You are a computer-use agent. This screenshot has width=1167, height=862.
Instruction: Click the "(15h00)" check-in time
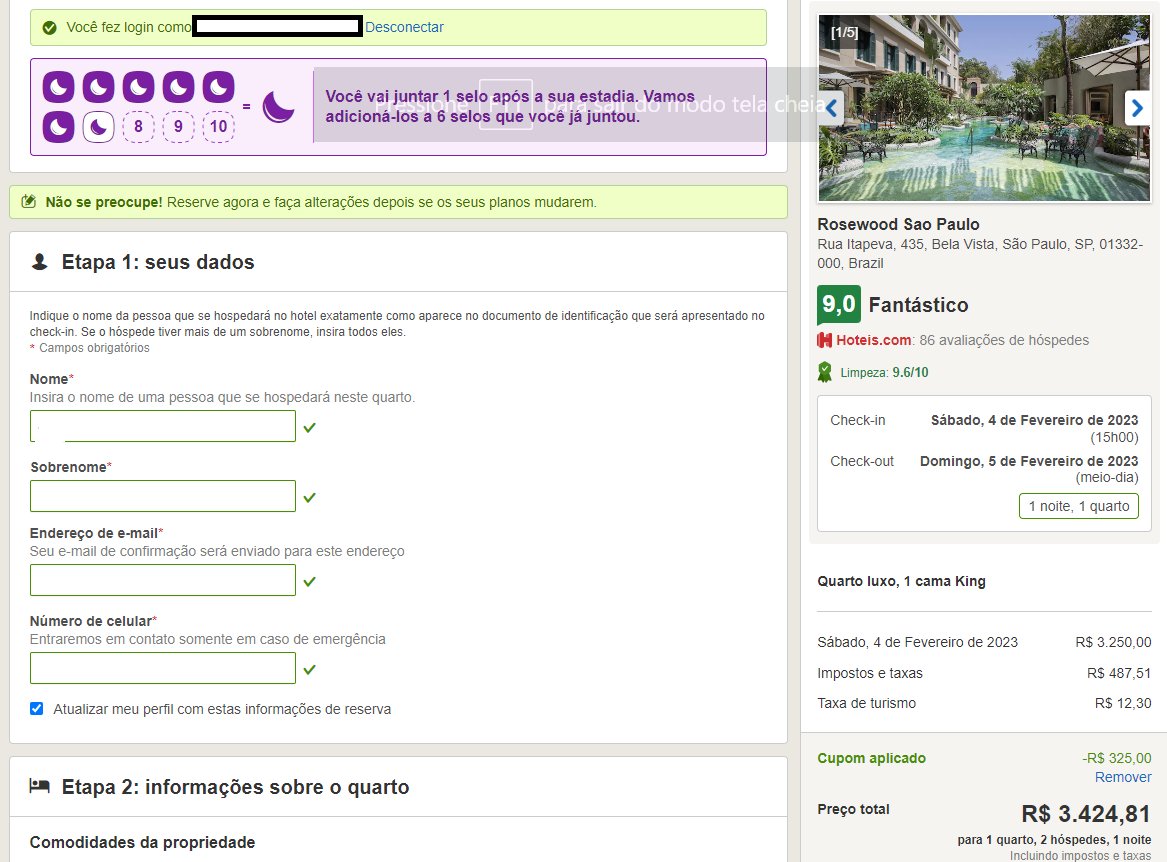click(1114, 437)
